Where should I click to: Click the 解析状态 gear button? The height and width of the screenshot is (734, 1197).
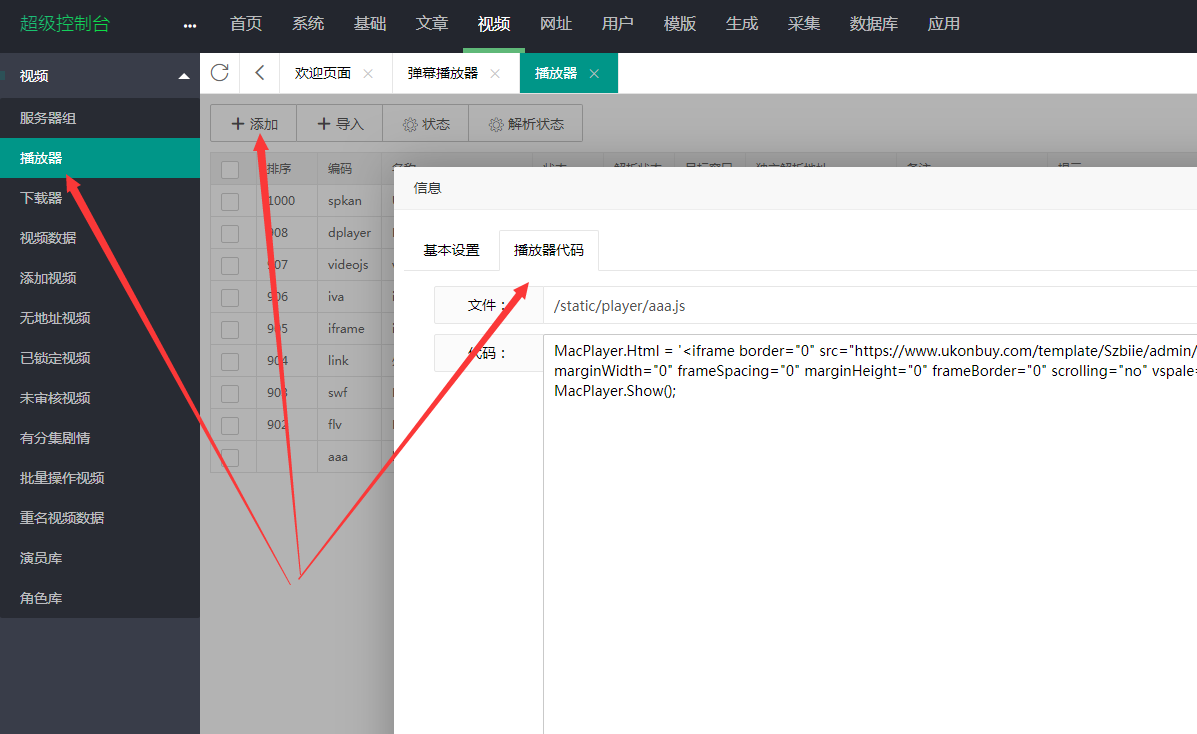point(526,124)
